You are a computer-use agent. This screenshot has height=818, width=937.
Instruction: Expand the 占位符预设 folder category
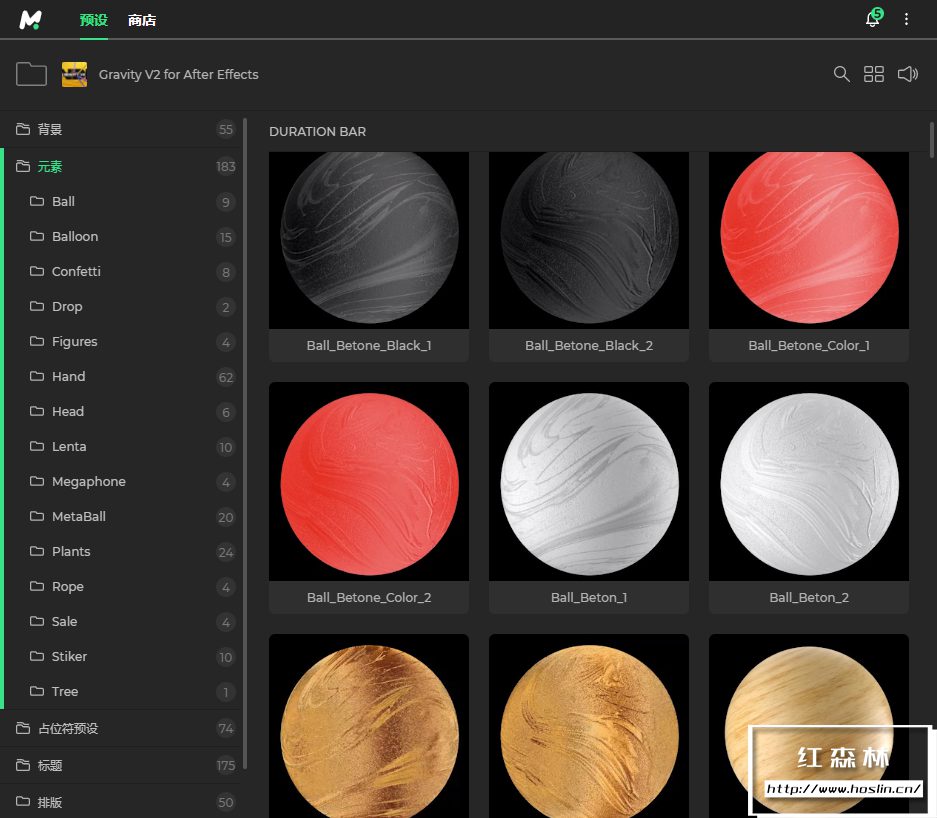click(67, 728)
